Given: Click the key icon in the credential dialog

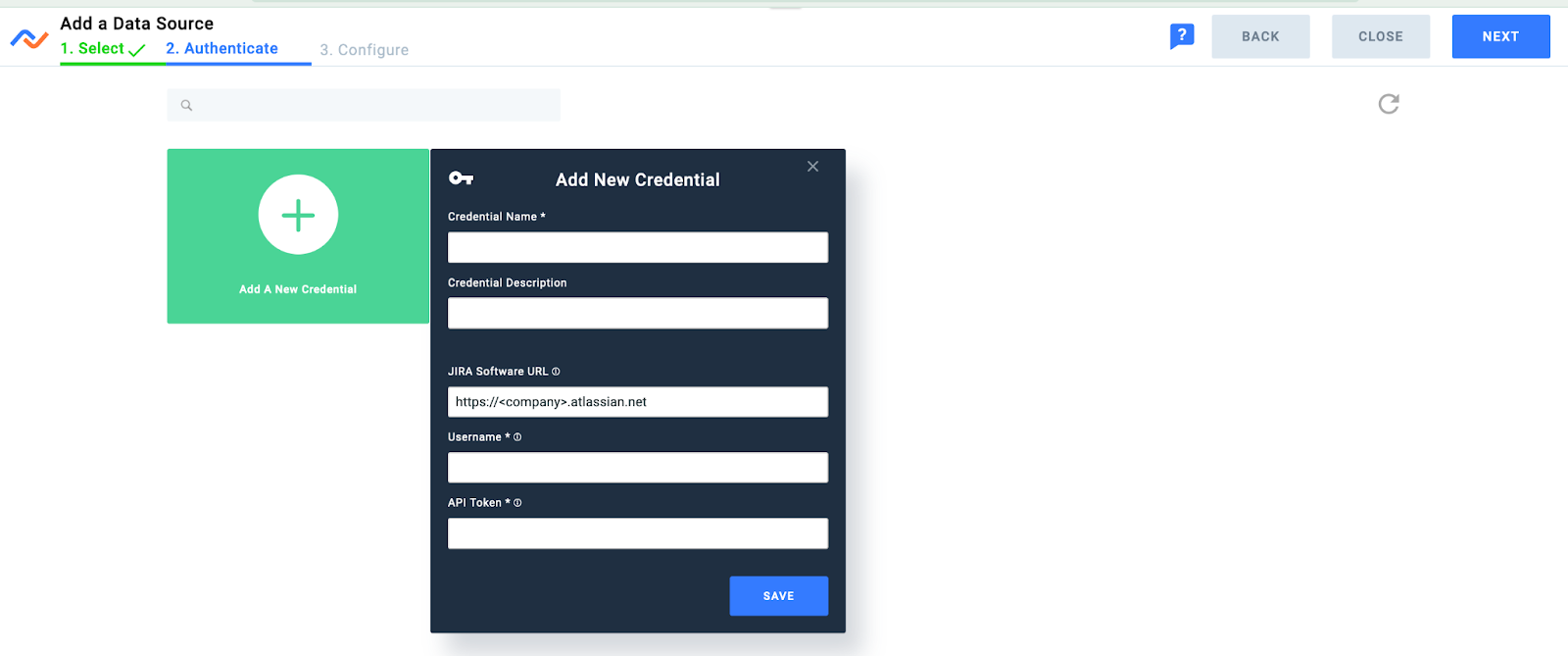Looking at the screenshot, I should point(461,178).
